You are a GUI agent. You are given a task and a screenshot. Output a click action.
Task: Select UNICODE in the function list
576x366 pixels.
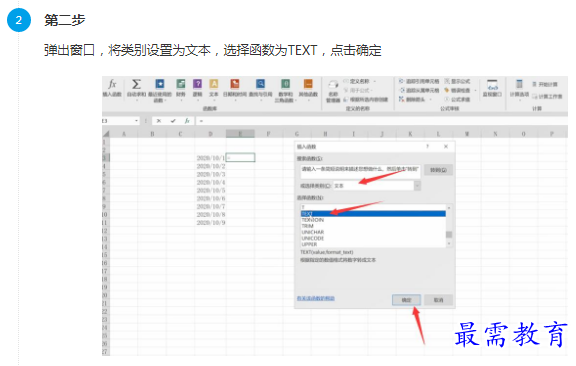tap(373, 238)
